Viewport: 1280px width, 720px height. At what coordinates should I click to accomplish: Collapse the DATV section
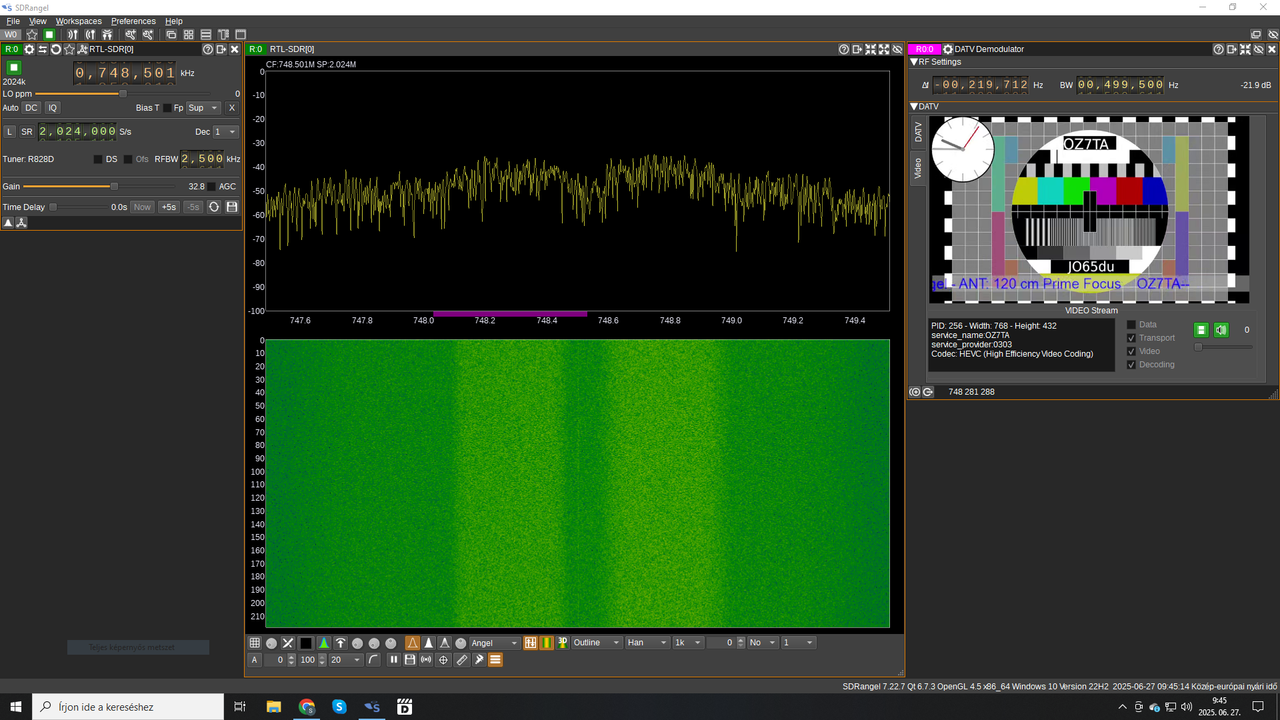tap(914, 106)
